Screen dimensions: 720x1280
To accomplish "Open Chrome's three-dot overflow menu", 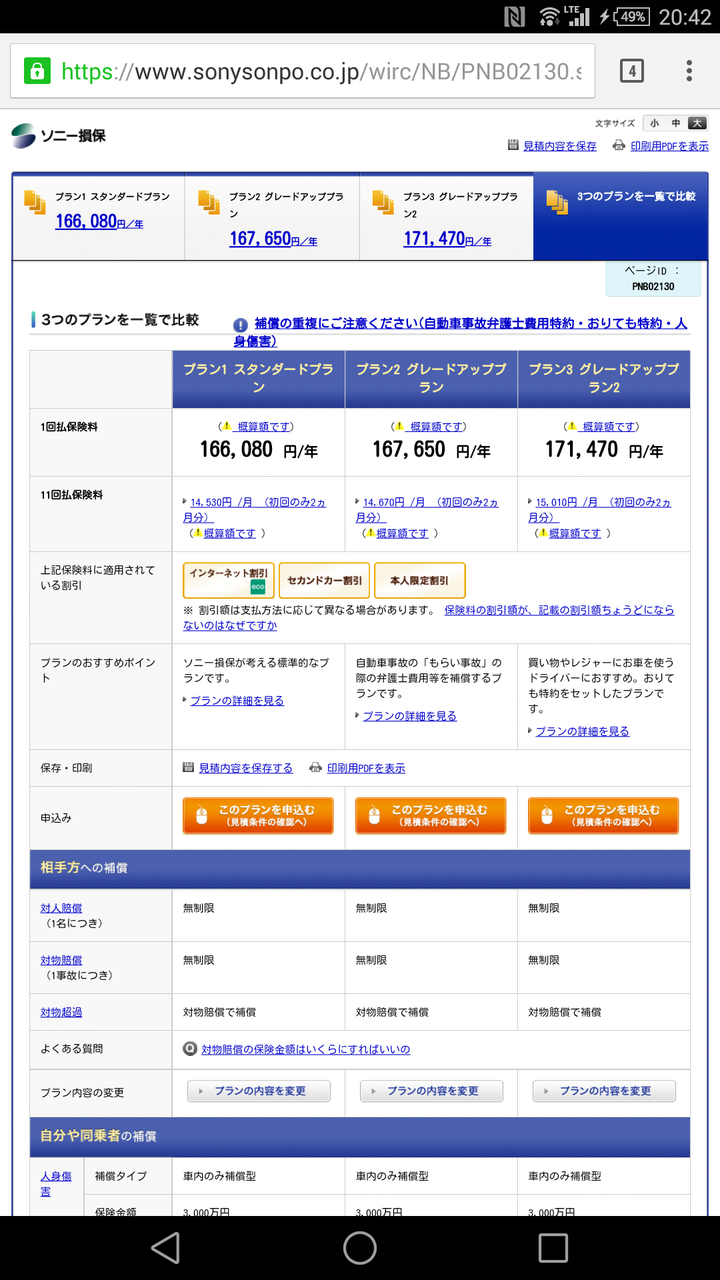I will [x=689, y=71].
